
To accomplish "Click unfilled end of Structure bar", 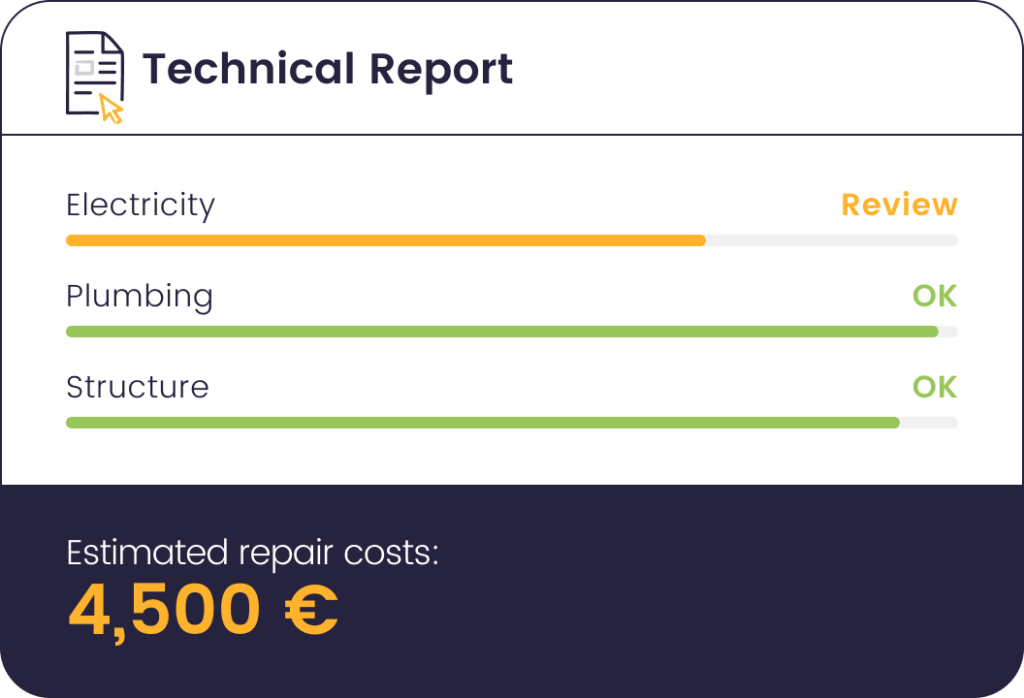I will [929, 422].
